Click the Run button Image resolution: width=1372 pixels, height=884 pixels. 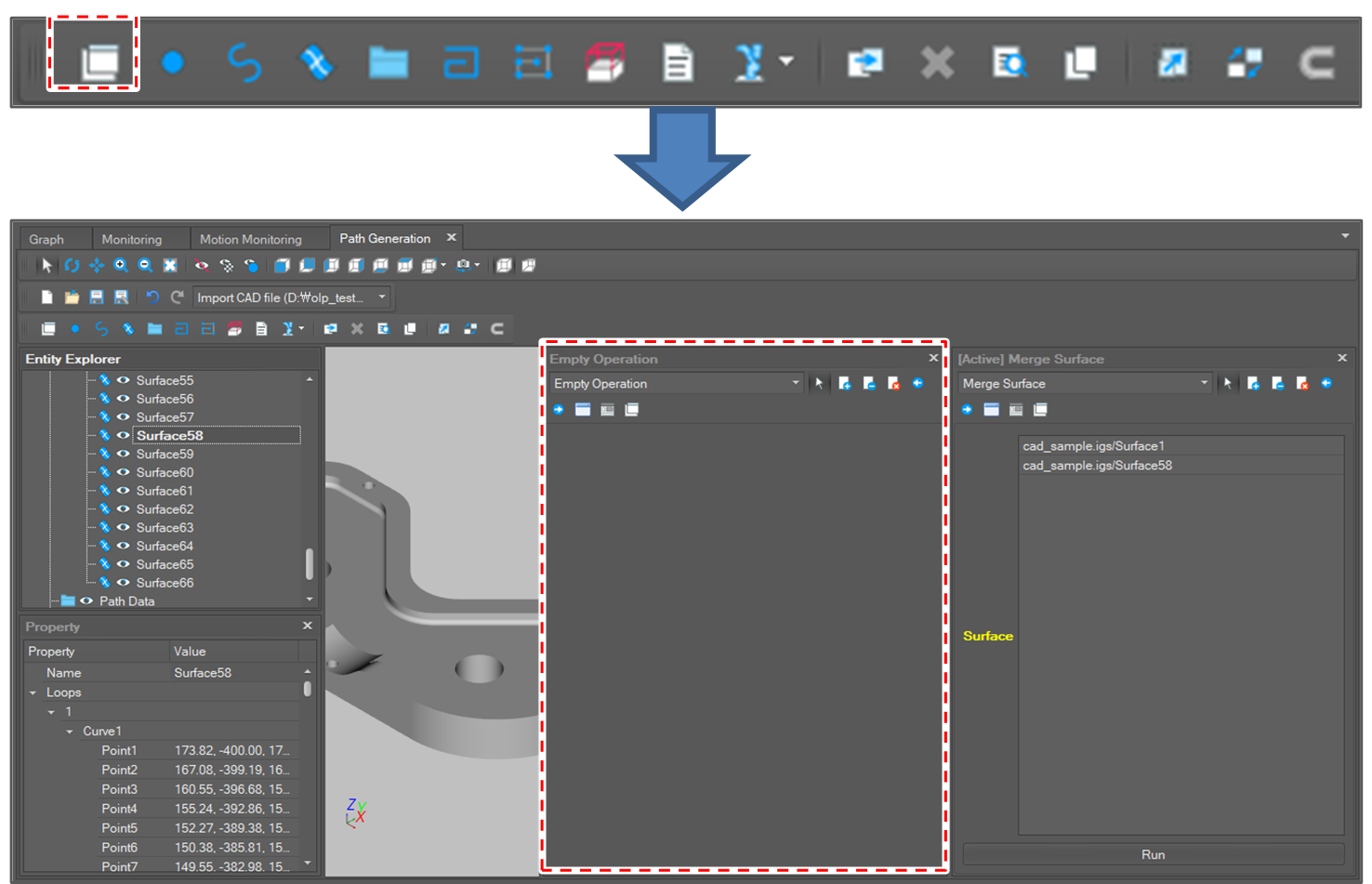tap(1153, 854)
